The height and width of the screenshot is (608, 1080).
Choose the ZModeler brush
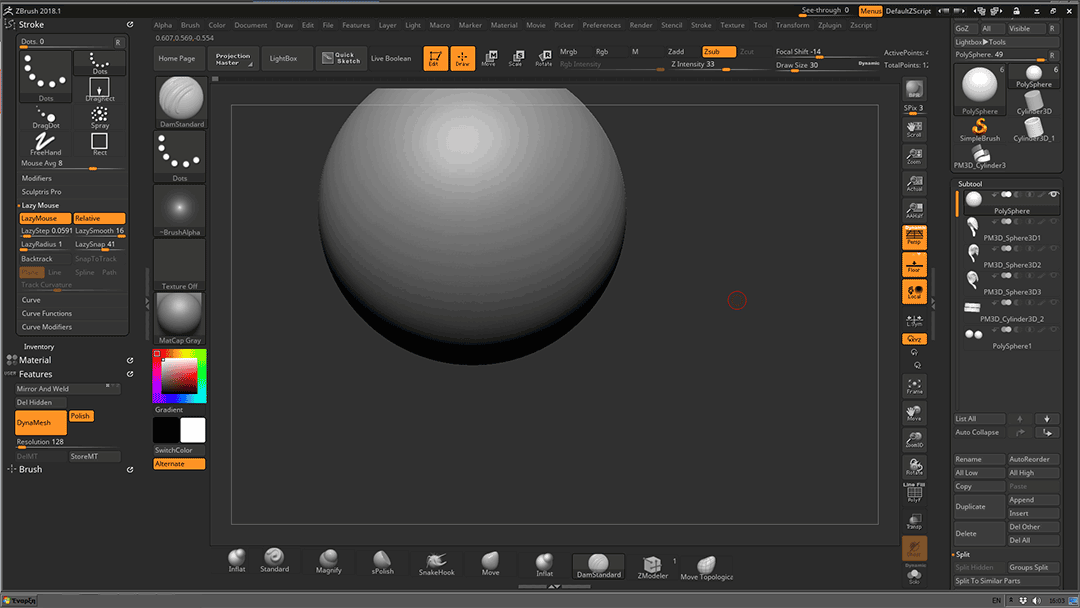click(652, 565)
